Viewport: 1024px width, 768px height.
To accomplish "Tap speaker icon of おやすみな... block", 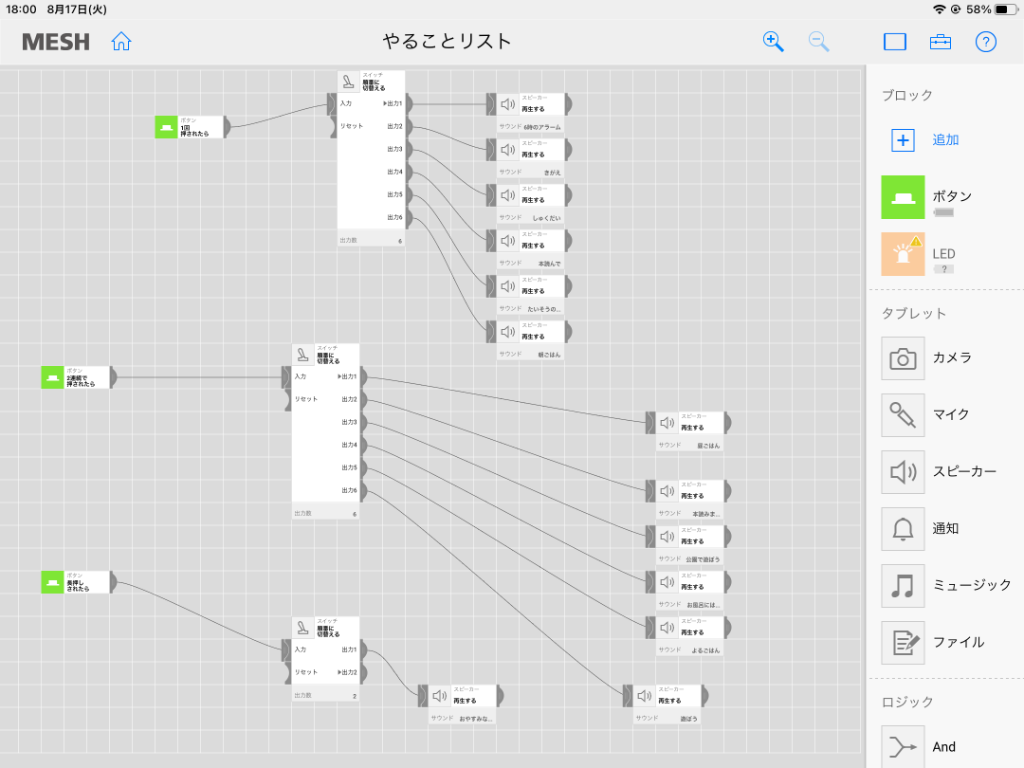I will pos(440,696).
